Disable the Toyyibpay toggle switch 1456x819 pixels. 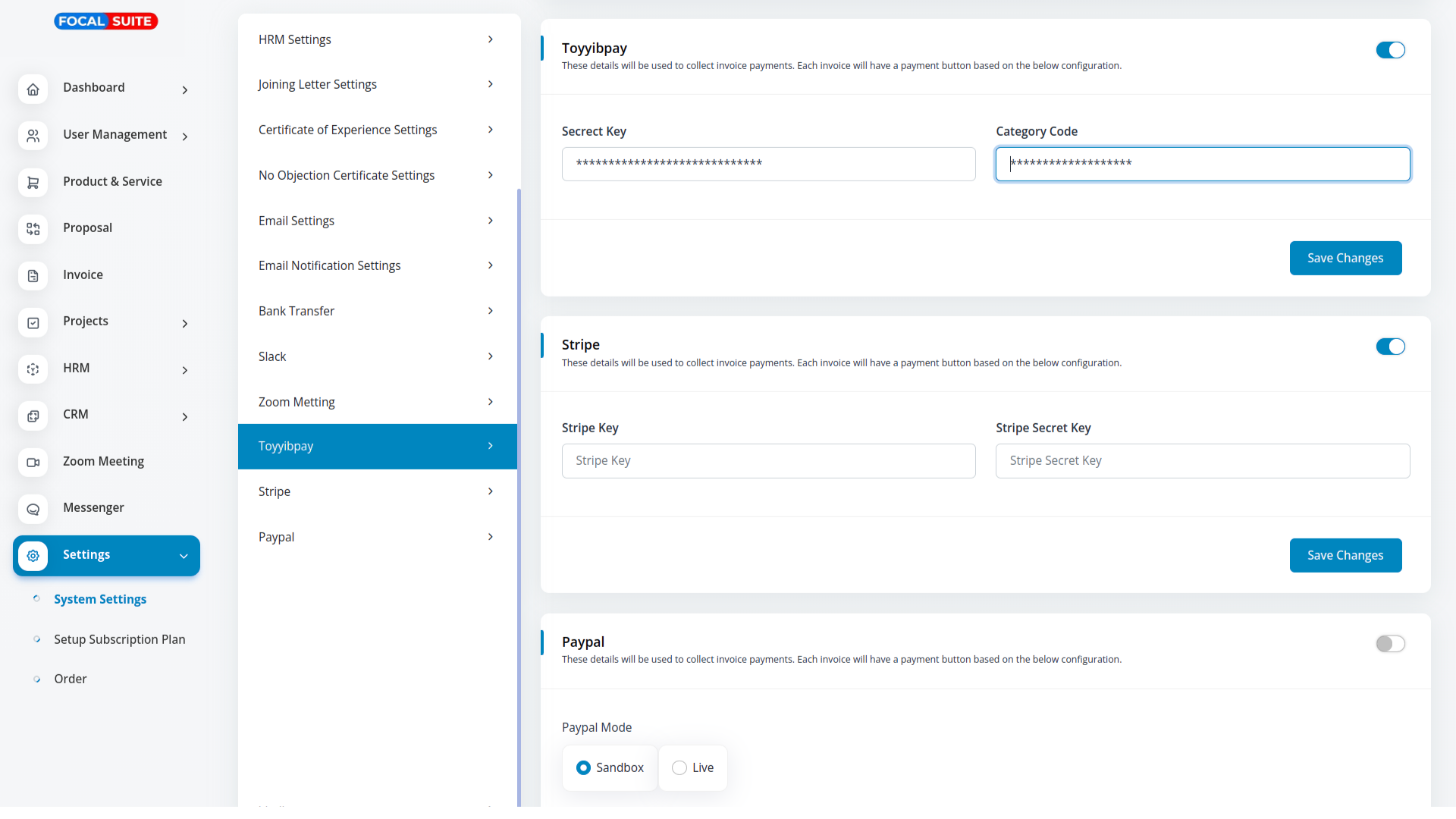(1390, 50)
